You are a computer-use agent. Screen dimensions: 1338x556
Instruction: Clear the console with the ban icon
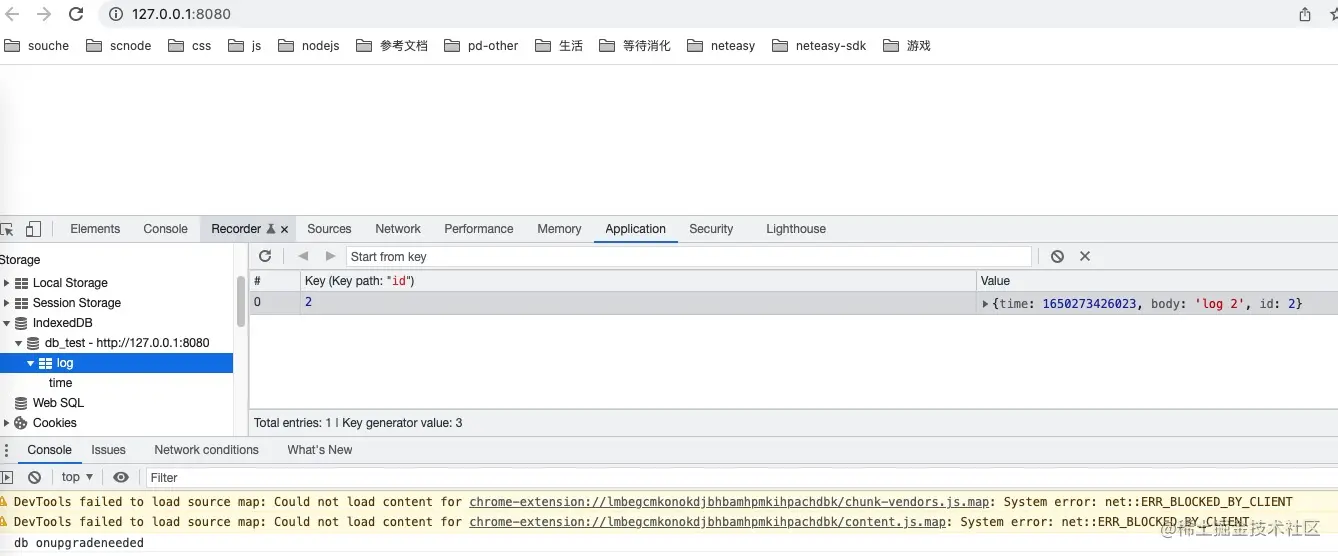point(35,478)
